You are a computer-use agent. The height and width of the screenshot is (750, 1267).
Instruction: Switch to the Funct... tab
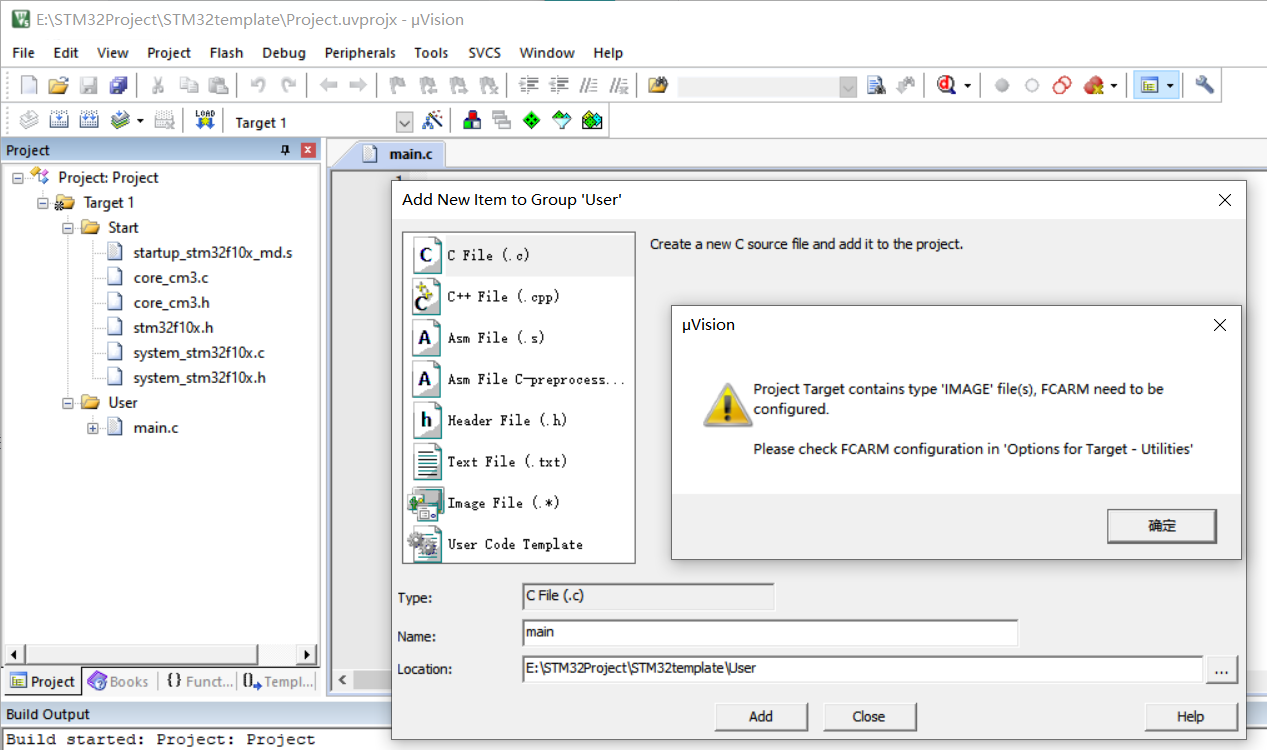click(x=199, y=681)
